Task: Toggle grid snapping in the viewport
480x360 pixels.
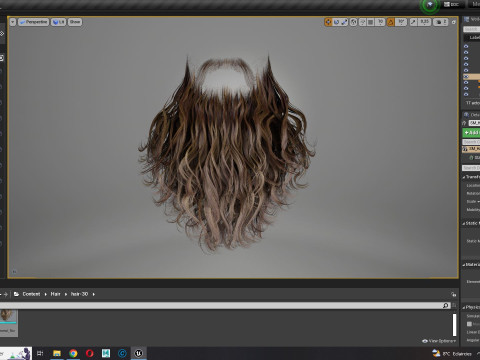Action: pos(370,22)
